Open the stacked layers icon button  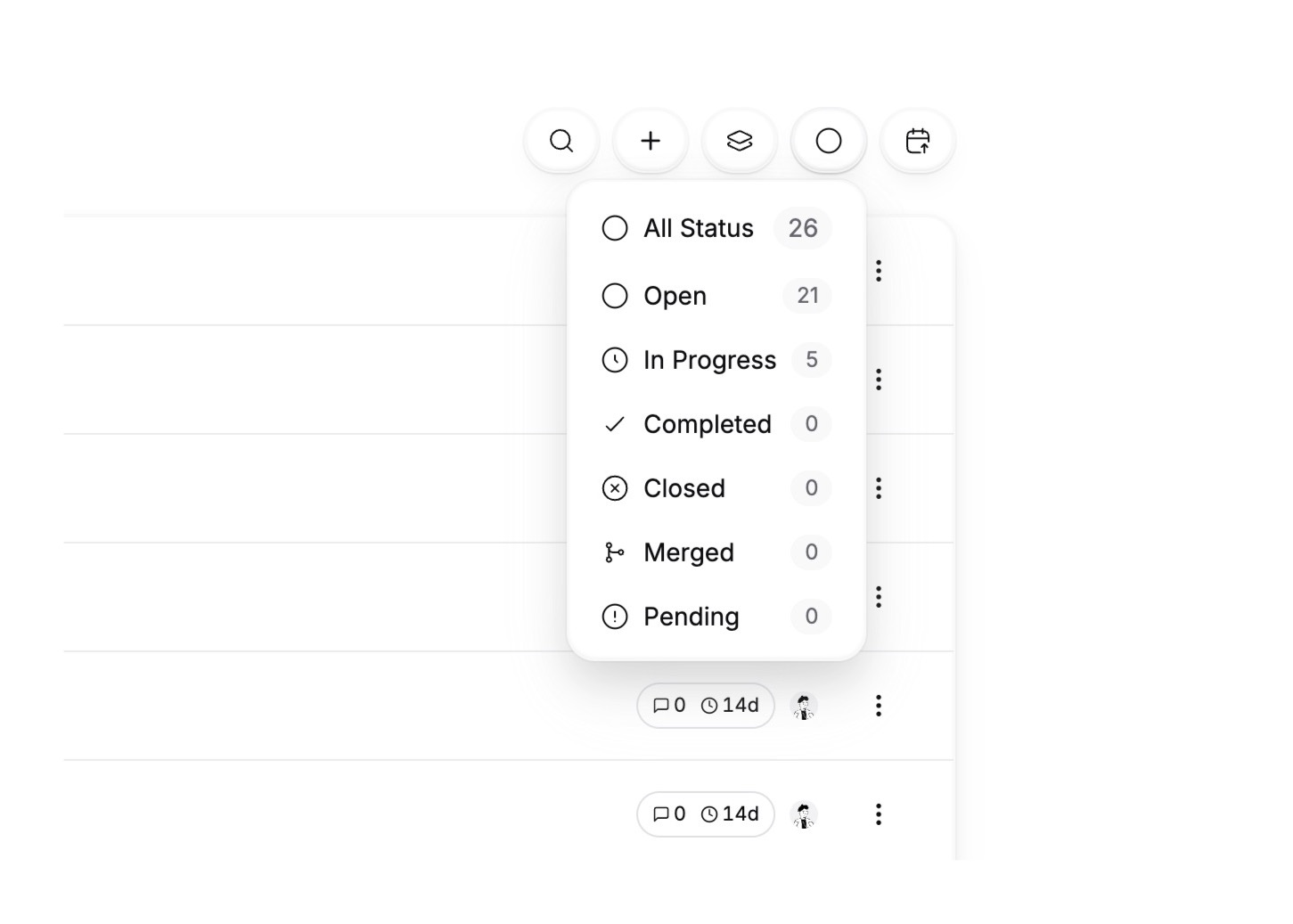click(740, 141)
